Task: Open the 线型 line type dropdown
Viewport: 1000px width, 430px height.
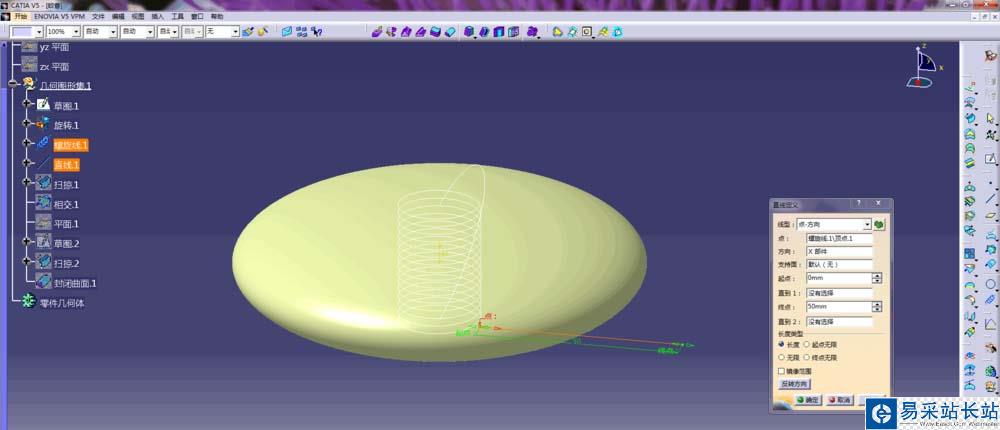Action: coord(867,225)
